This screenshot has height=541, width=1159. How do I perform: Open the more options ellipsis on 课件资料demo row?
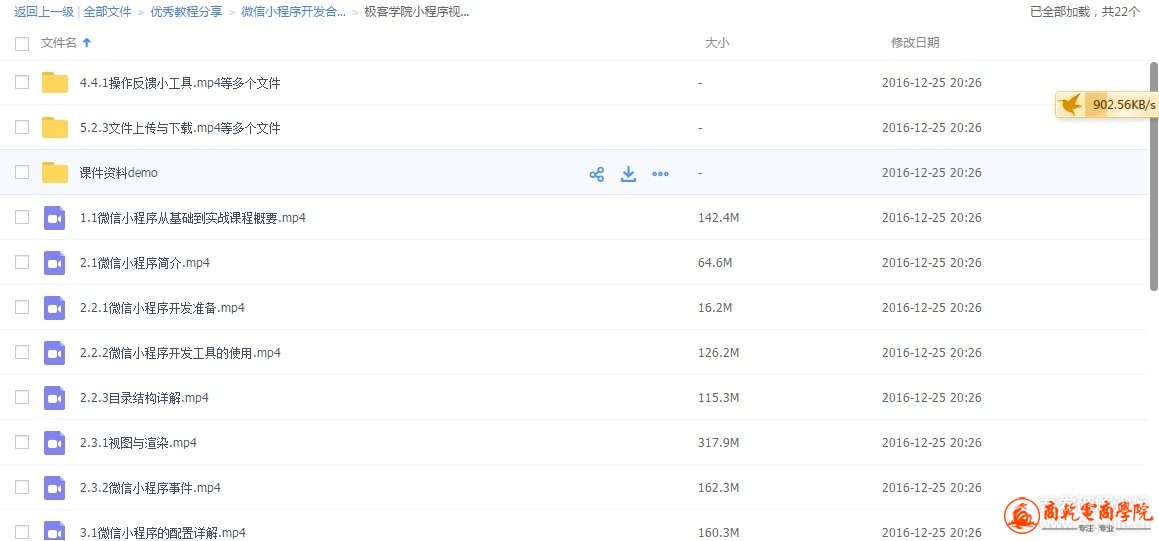(660, 174)
